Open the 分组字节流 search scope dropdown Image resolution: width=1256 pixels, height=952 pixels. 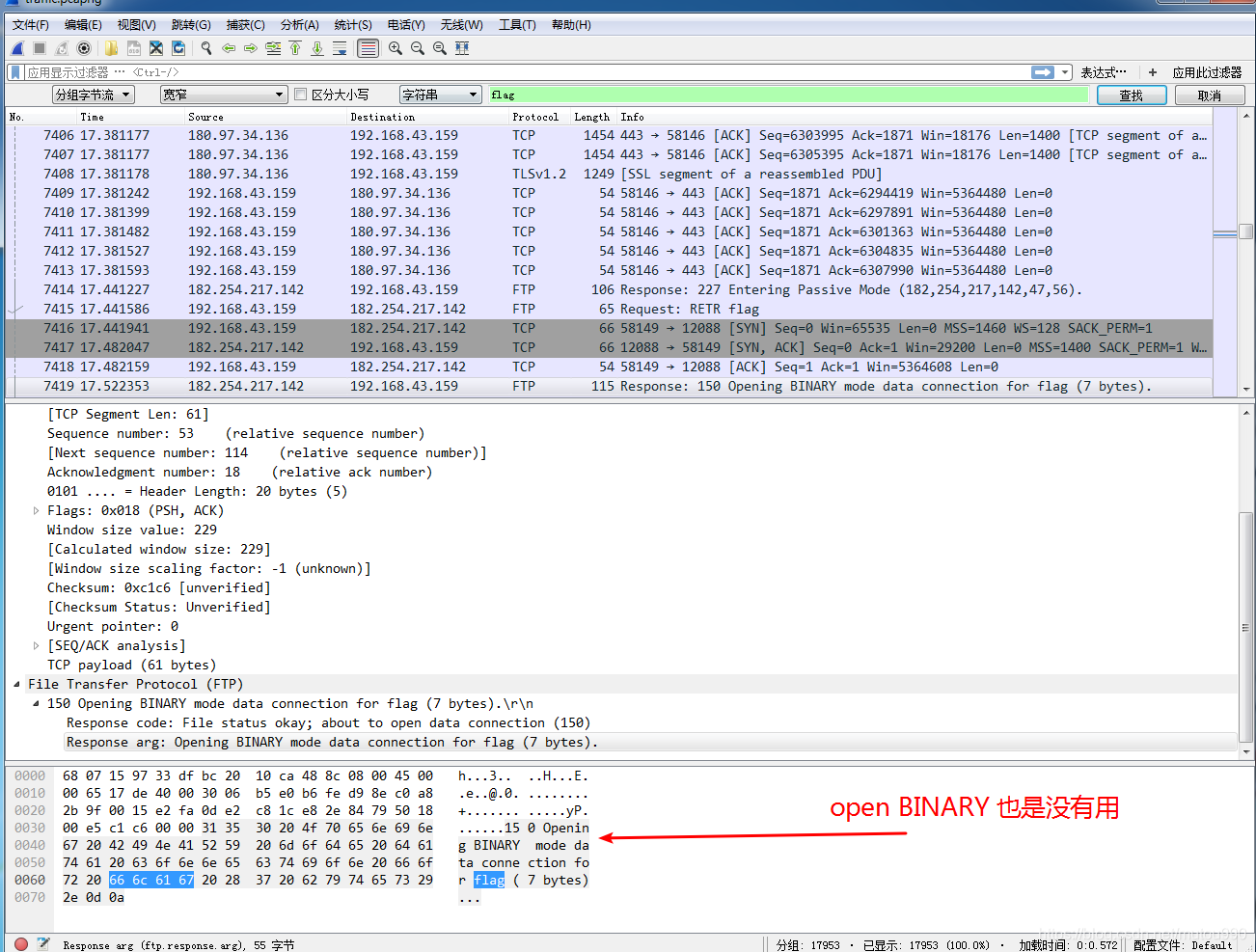click(93, 95)
